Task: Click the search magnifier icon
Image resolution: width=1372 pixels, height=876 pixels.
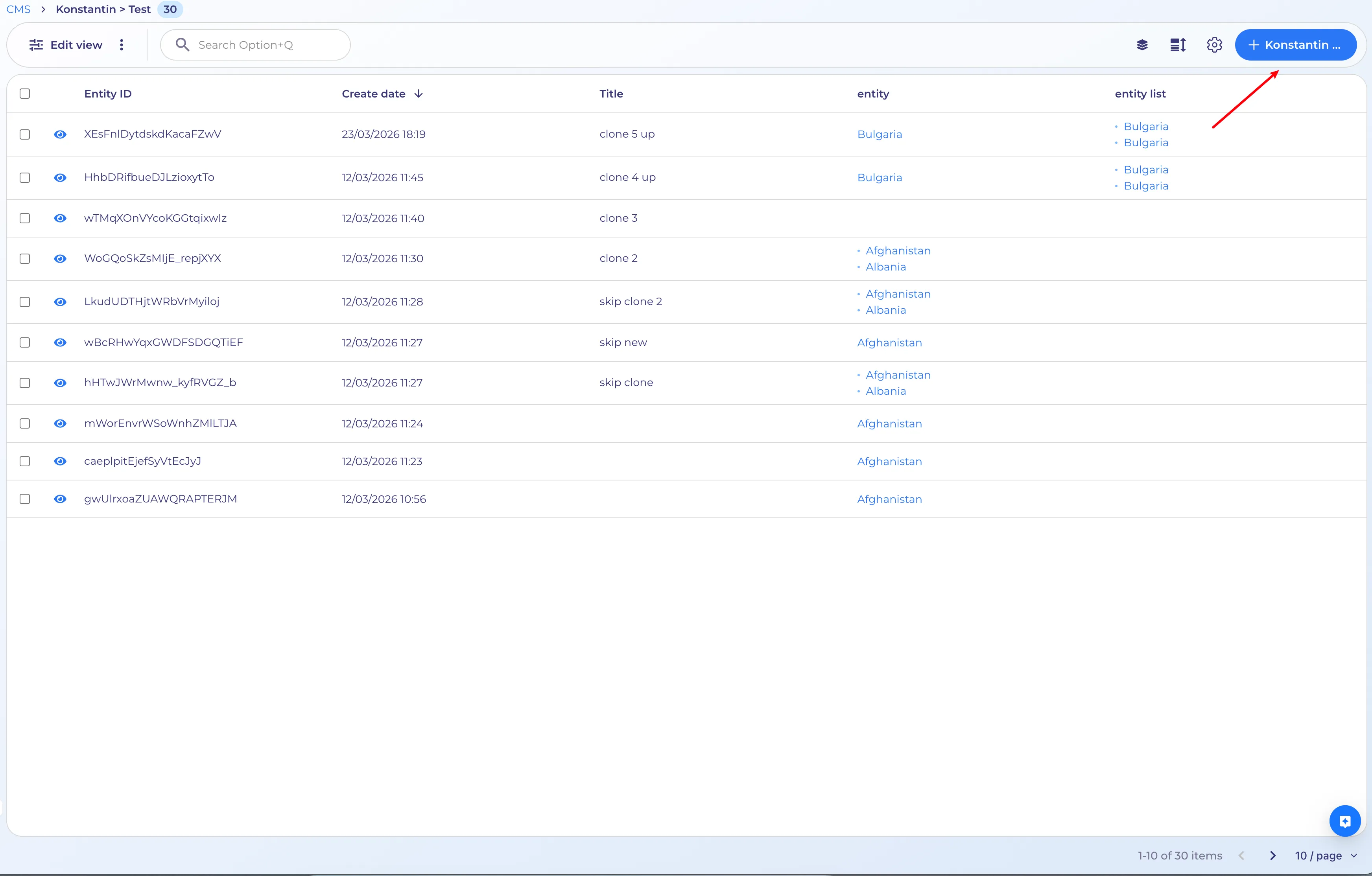Action: (x=183, y=44)
